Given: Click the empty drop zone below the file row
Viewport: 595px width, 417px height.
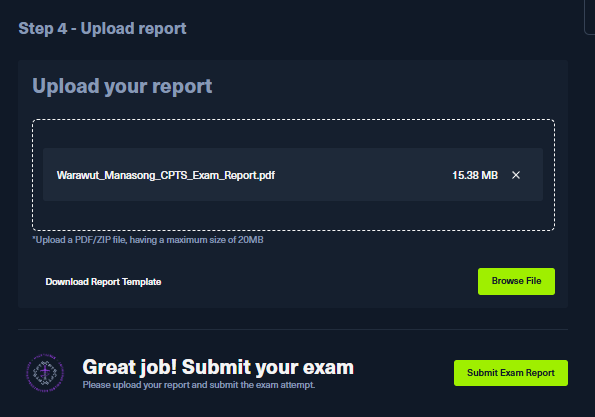Looking at the screenshot, I should (x=293, y=215).
